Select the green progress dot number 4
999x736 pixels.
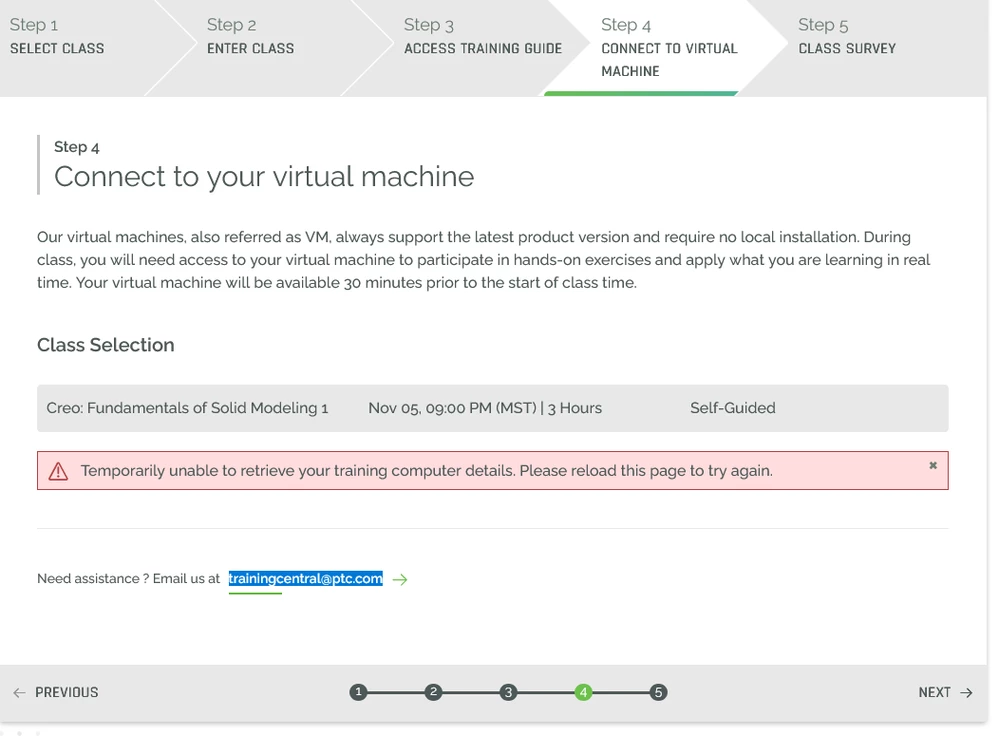(x=583, y=692)
